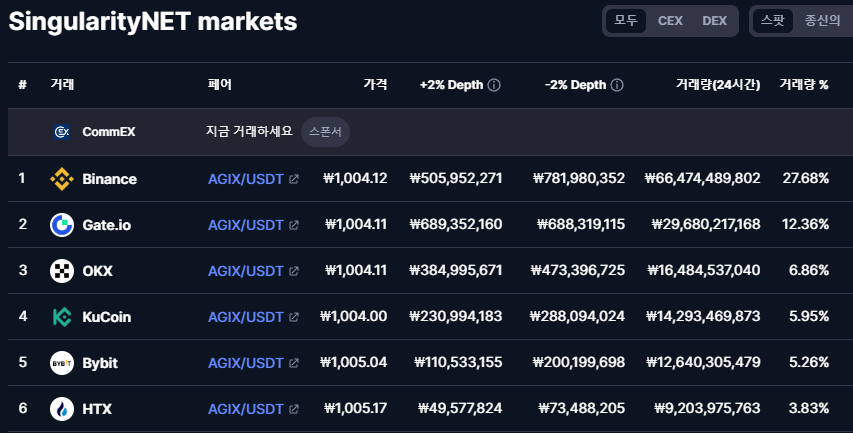
Task: Click the info icon beside +2% Depth
Action: (494, 86)
